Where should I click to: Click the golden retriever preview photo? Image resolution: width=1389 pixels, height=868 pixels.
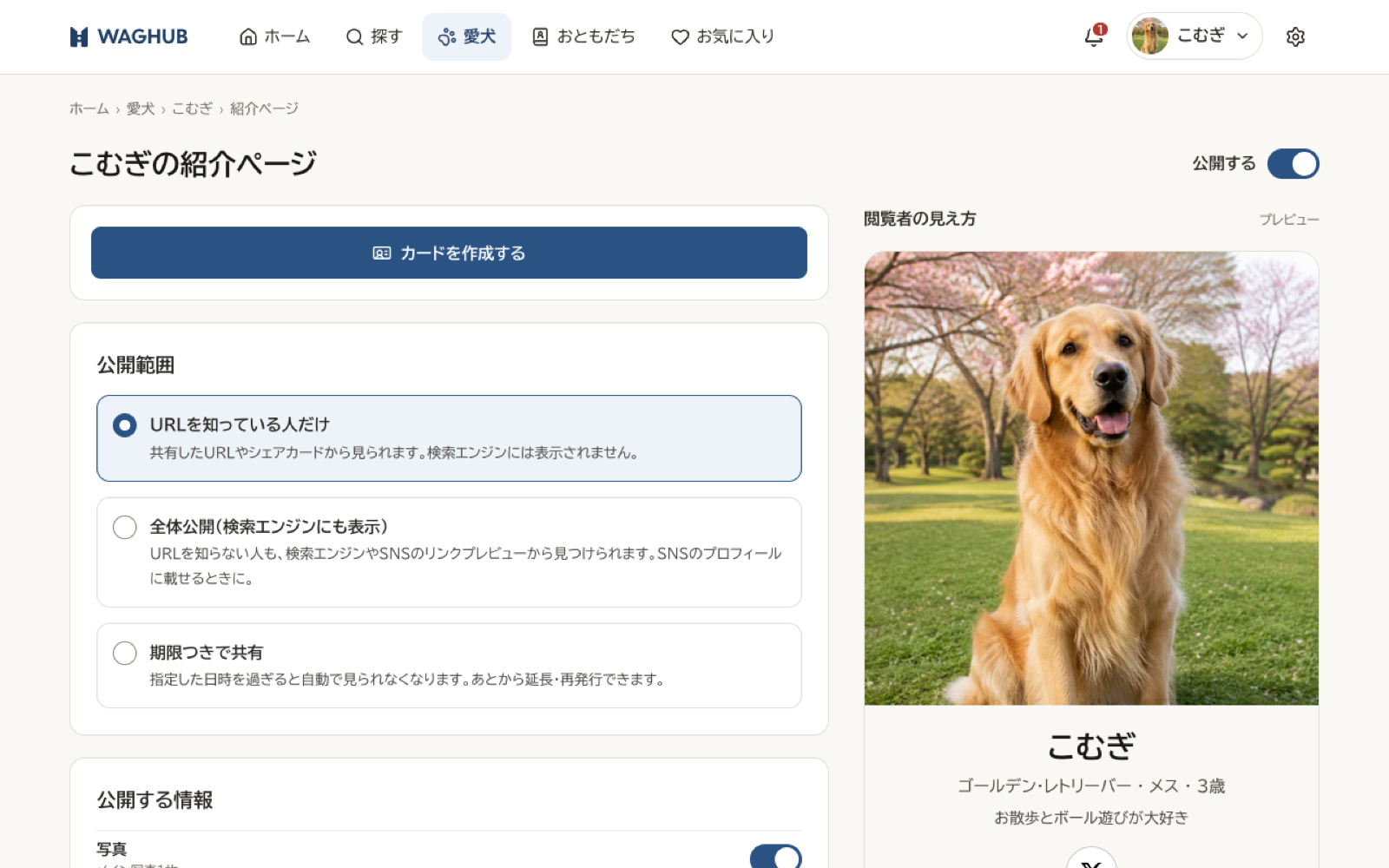pyautogui.click(x=1091, y=478)
